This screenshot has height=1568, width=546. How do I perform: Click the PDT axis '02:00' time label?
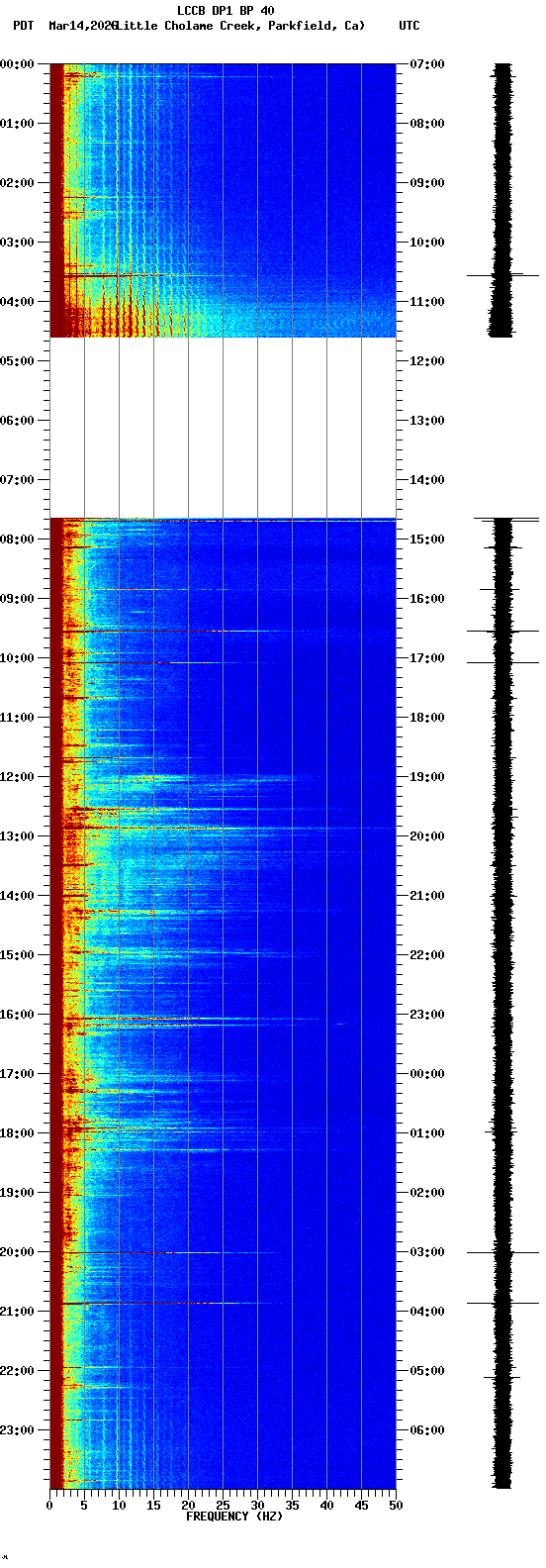pyautogui.click(x=17, y=183)
